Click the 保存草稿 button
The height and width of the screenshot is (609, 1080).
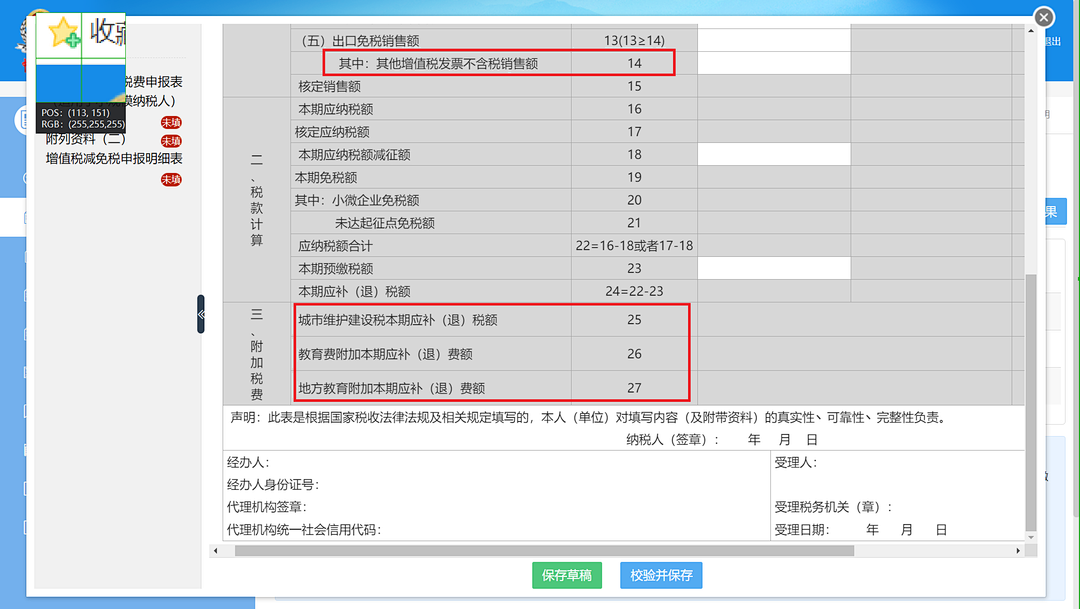pyautogui.click(x=567, y=575)
